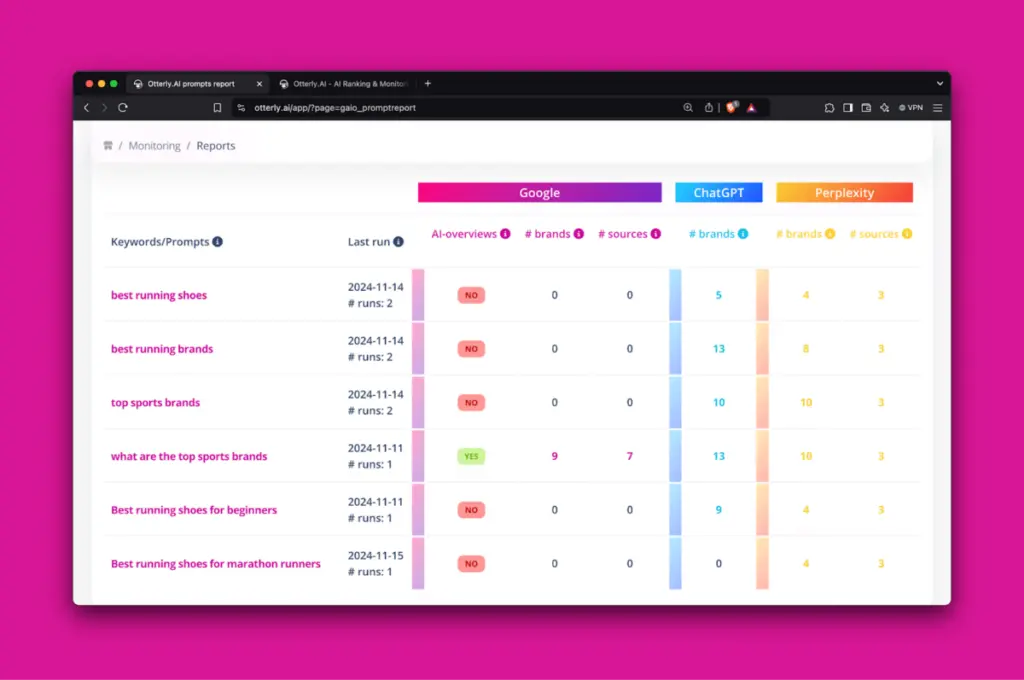Click info icon beside Perplexity # sources
This screenshot has height=680, width=1024.
(x=907, y=234)
